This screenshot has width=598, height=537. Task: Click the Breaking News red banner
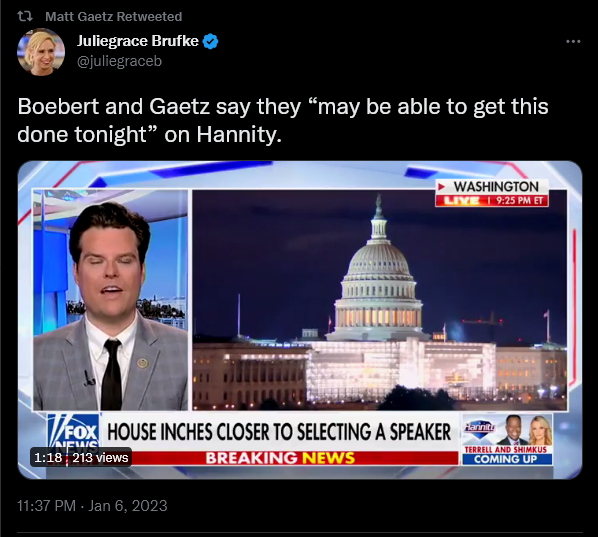click(280, 458)
